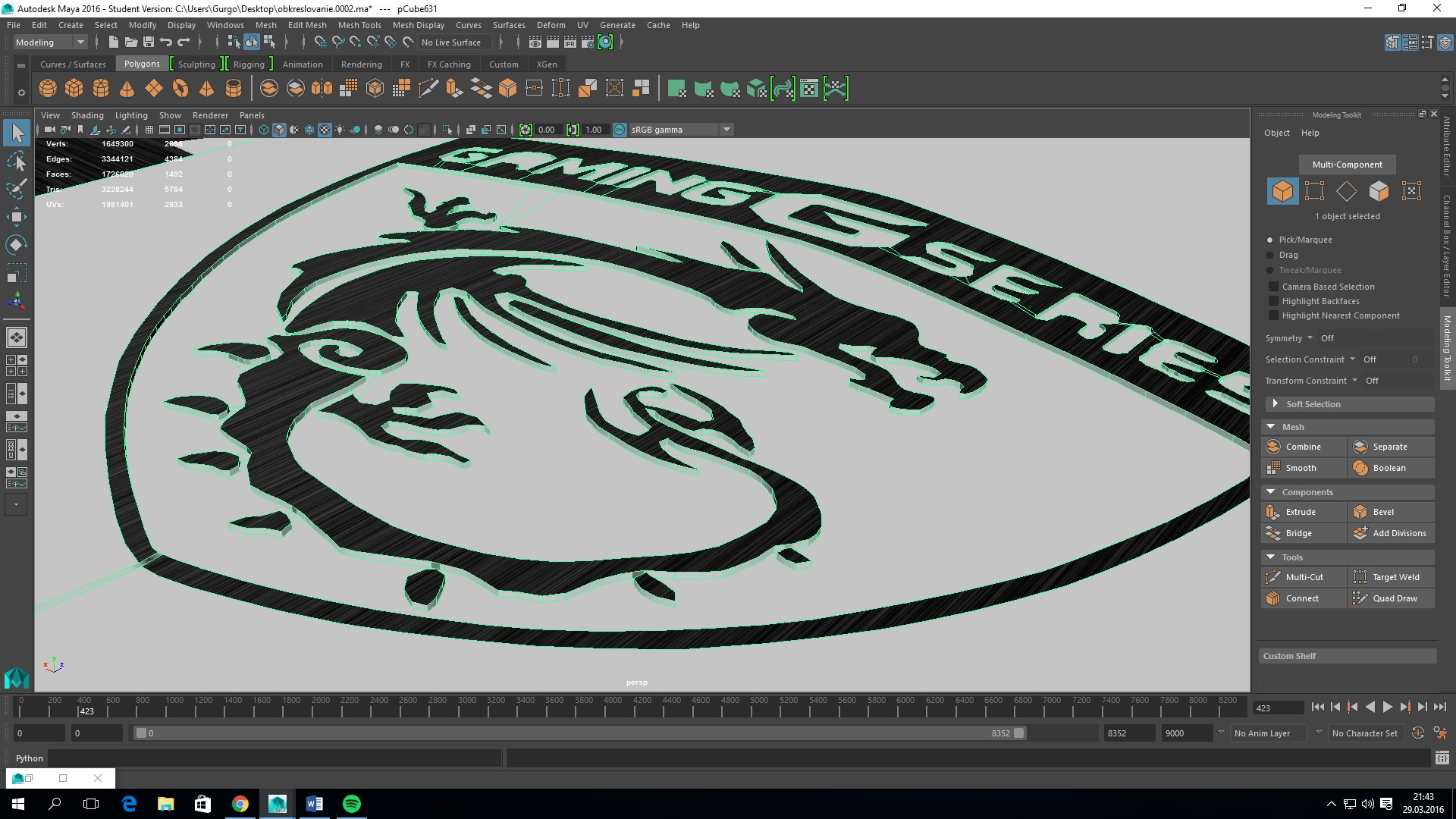Image resolution: width=1456 pixels, height=819 pixels.
Task: Switch to the Sculpting shelf tab
Action: [196, 64]
